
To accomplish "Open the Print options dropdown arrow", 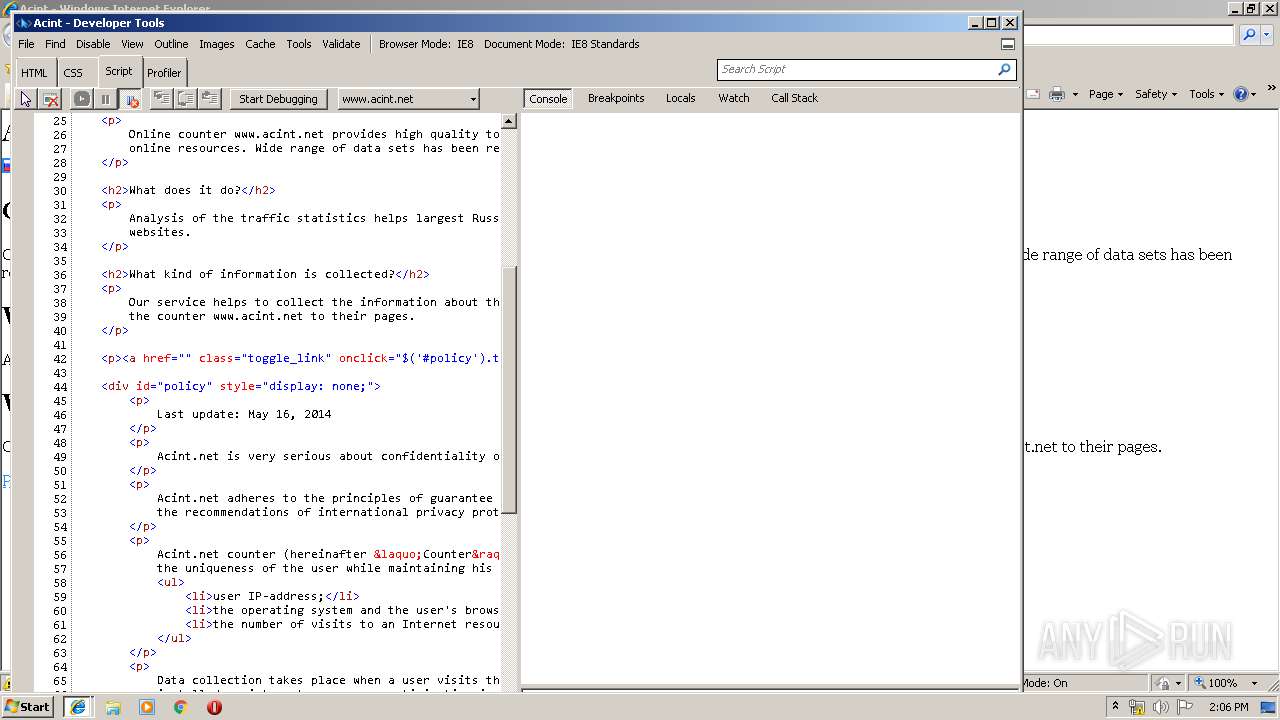I will [x=1075, y=94].
